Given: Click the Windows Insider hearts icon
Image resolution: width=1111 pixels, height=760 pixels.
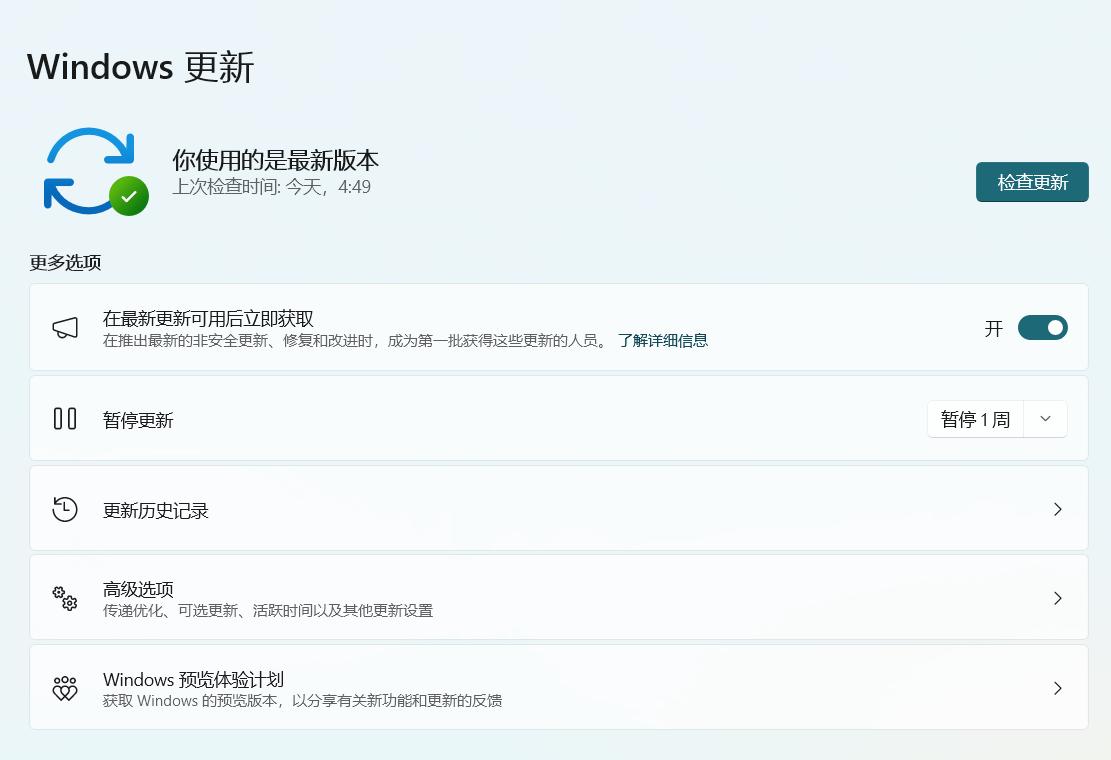Looking at the screenshot, I should coord(65,688).
